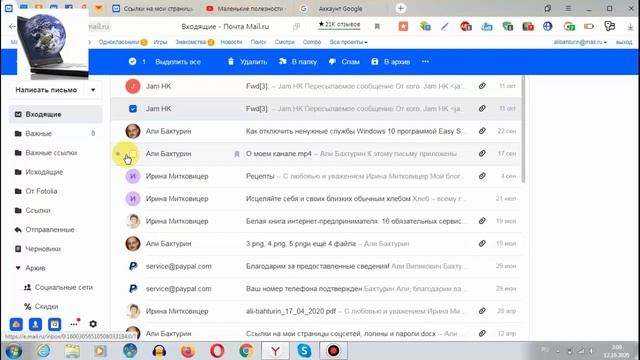Open the calendar app icon in sidebar bottom
This screenshot has width=640, height=360.
tap(54, 324)
